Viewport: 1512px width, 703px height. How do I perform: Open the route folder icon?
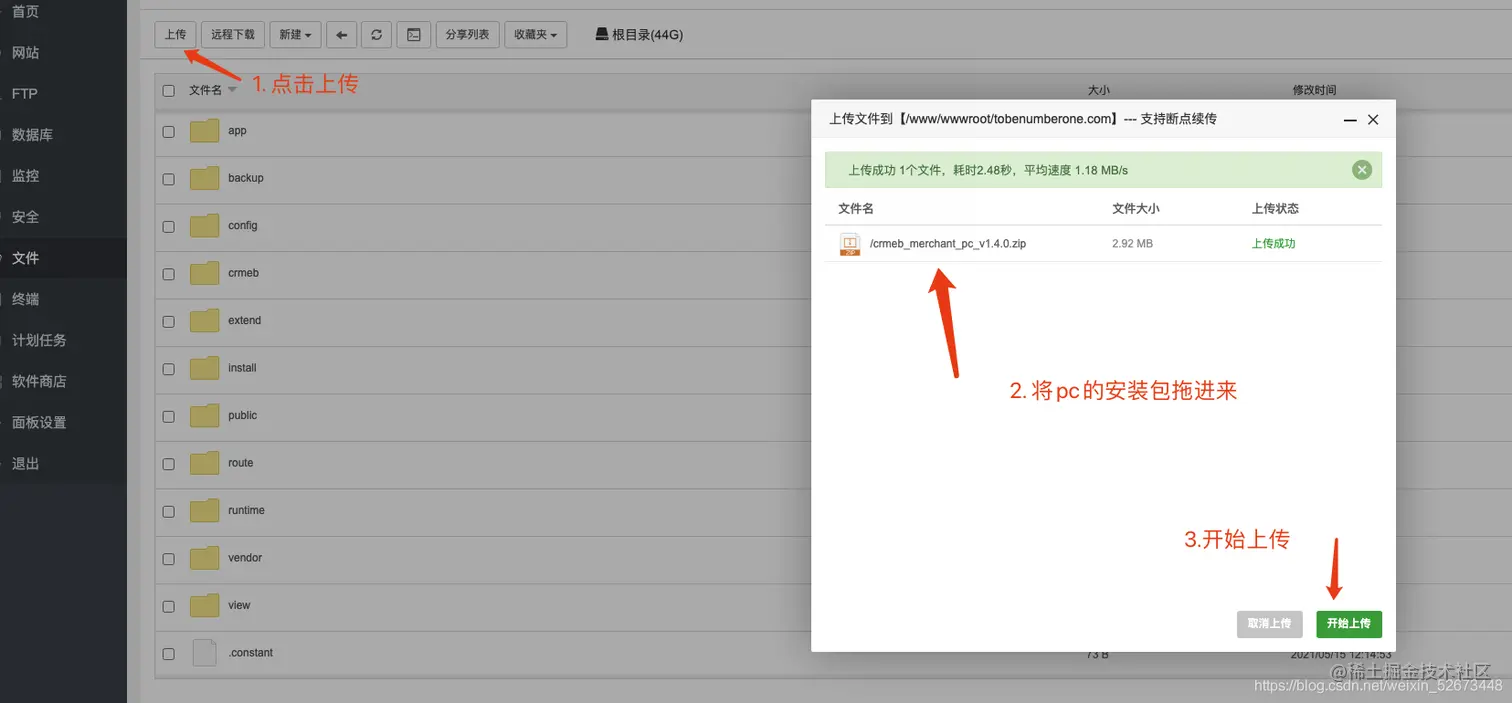tap(204, 463)
